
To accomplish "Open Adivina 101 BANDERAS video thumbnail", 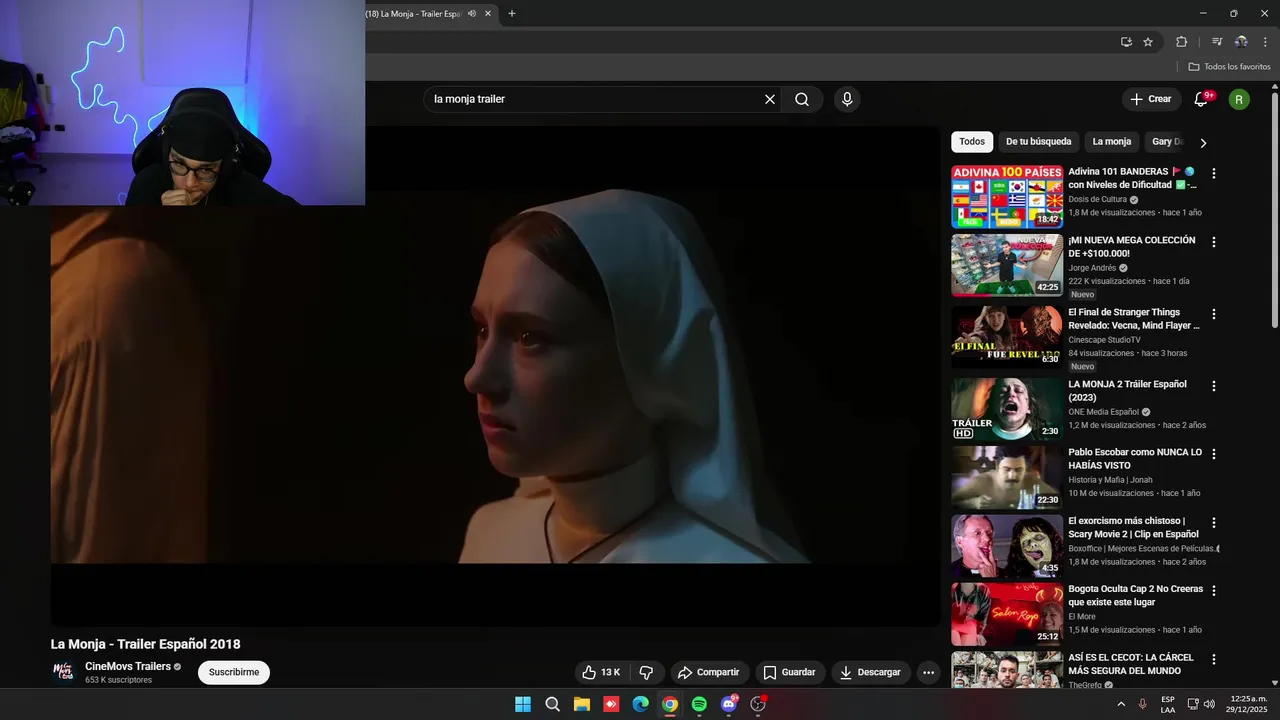I will point(1007,197).
